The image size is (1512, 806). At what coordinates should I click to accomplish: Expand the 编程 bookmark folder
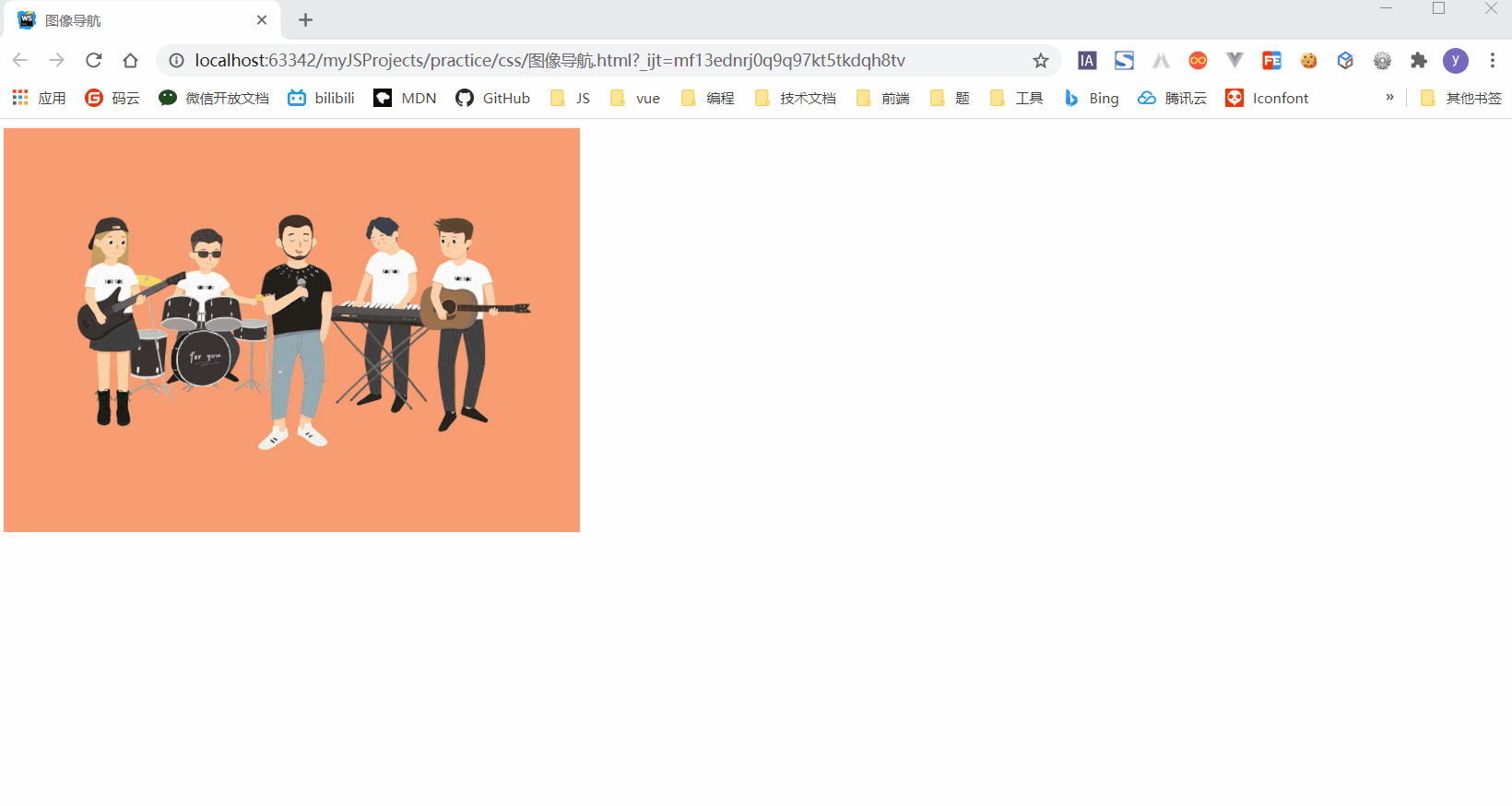707,98
